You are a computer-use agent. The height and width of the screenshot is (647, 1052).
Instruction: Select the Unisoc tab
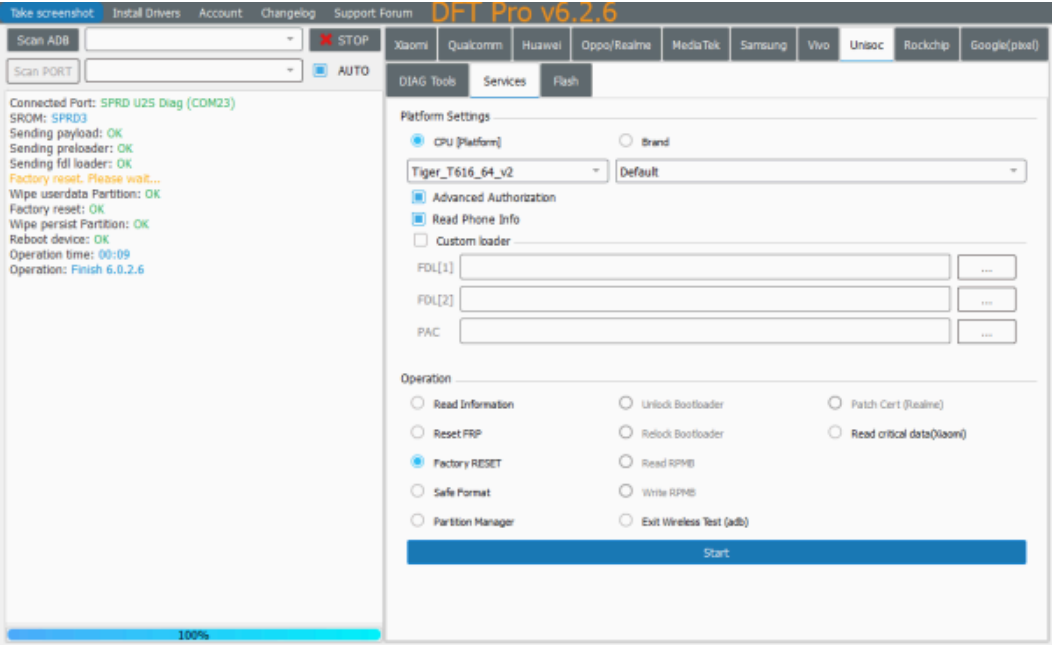click(866, 45)
